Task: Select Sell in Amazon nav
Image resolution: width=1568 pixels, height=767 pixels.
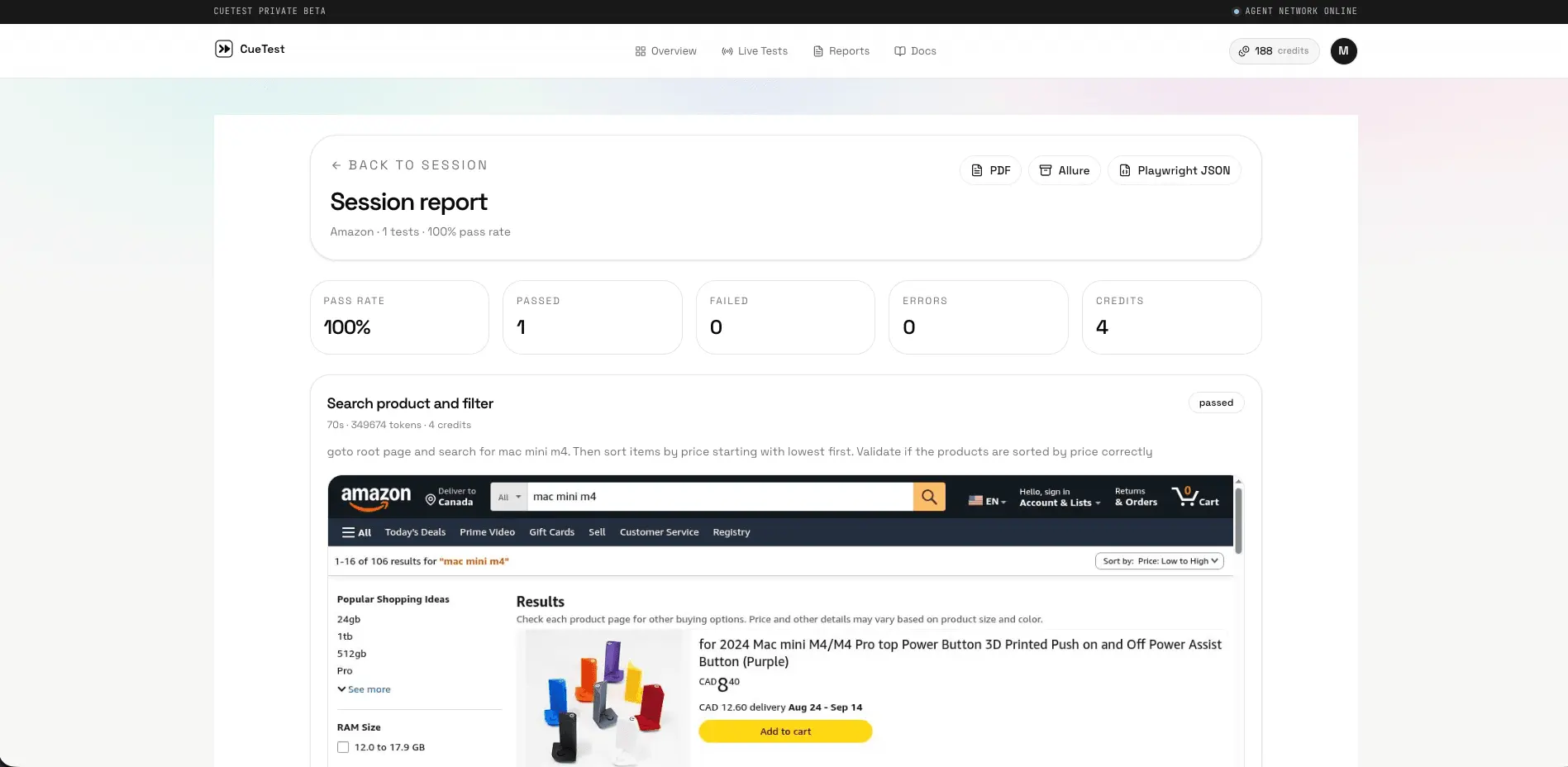Action: point(597,532)
